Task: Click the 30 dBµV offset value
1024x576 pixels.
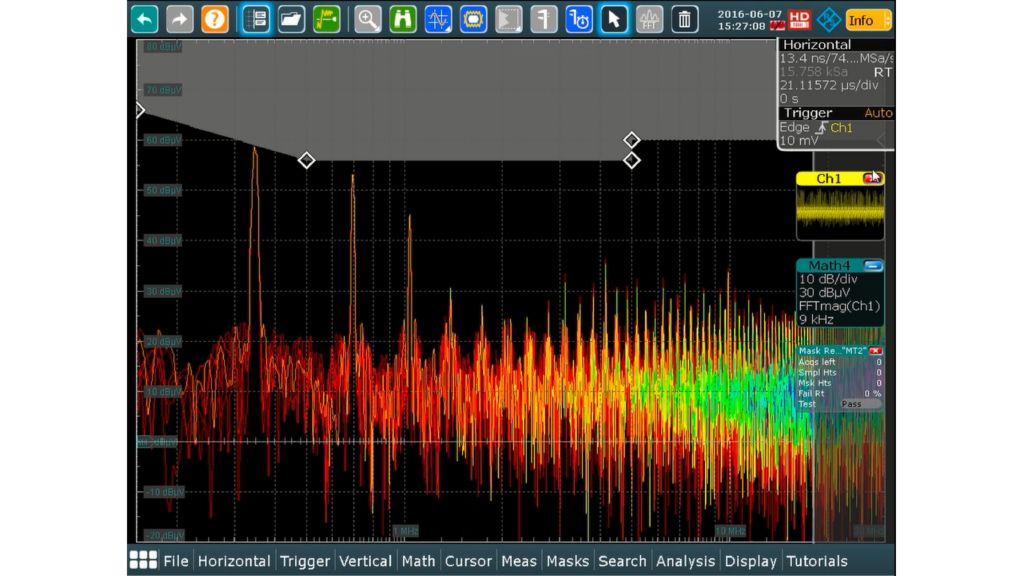Action: click(824, 293)
